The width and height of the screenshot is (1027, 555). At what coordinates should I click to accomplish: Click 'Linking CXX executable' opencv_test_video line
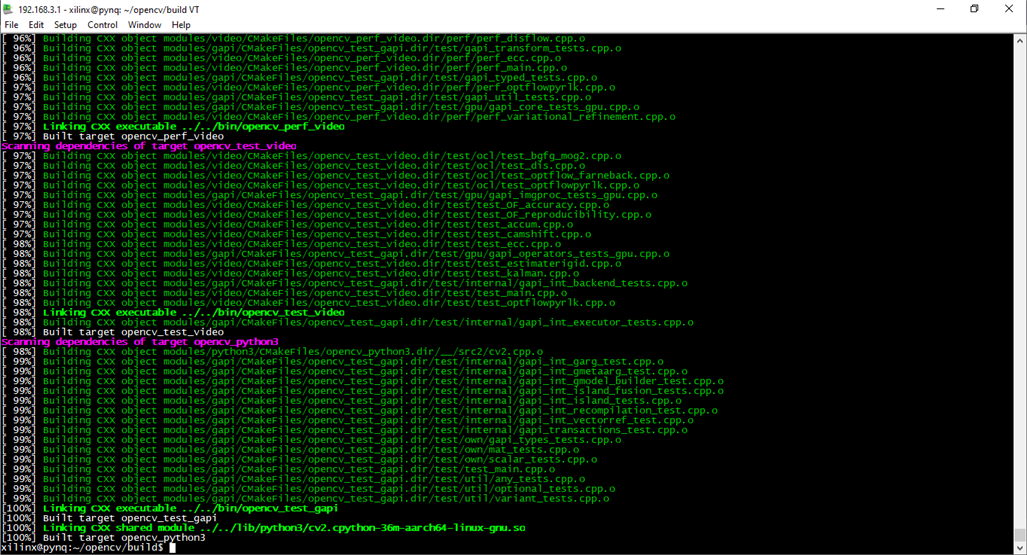click(x=173, y=312)
